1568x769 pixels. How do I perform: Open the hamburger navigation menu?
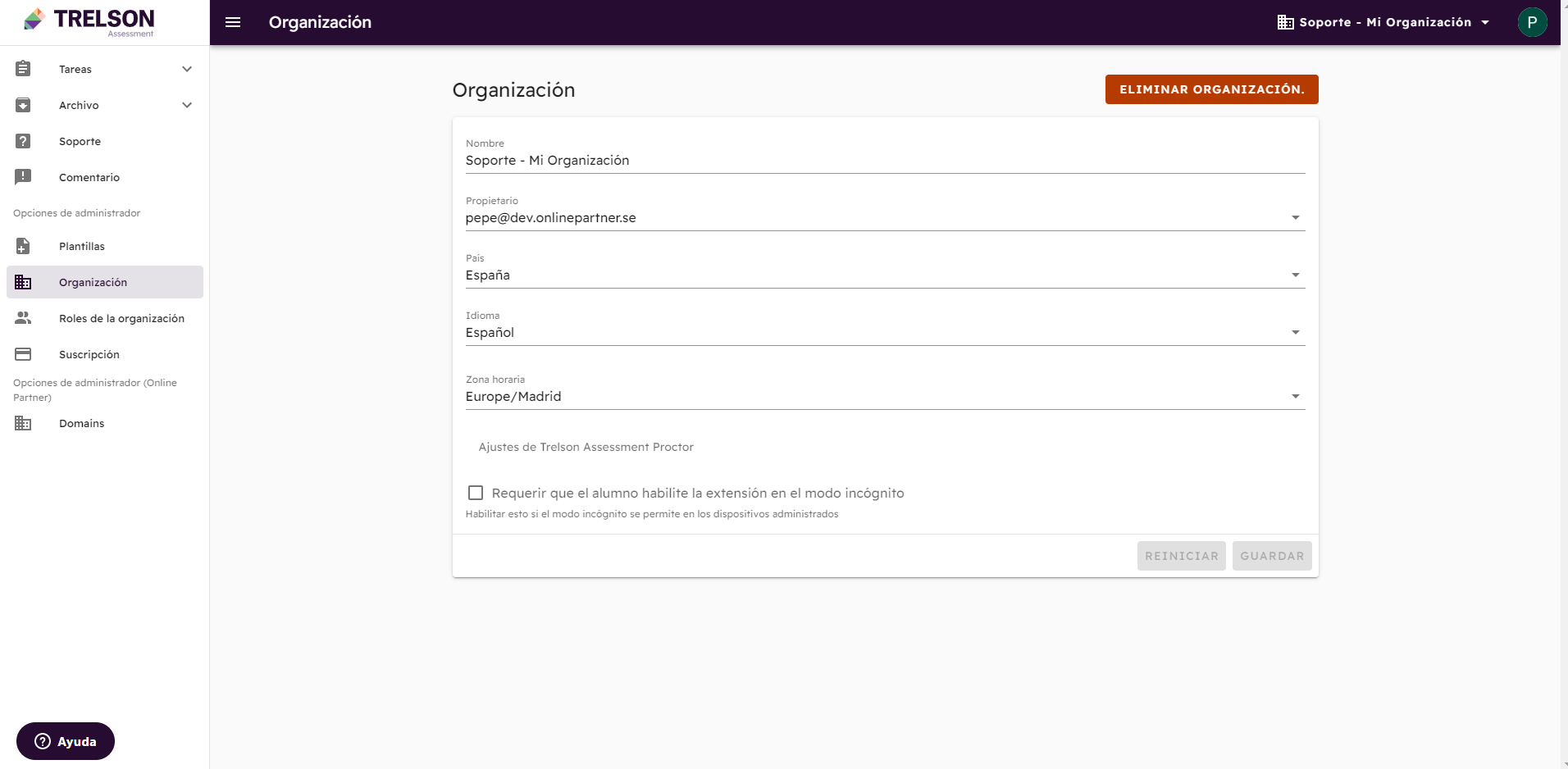click(233, 22)
